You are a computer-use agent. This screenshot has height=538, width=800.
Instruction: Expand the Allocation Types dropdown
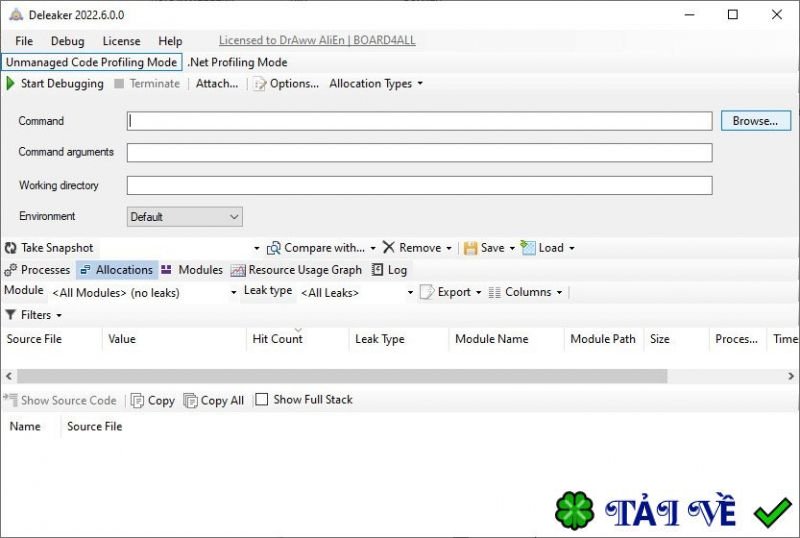[420, 83]
